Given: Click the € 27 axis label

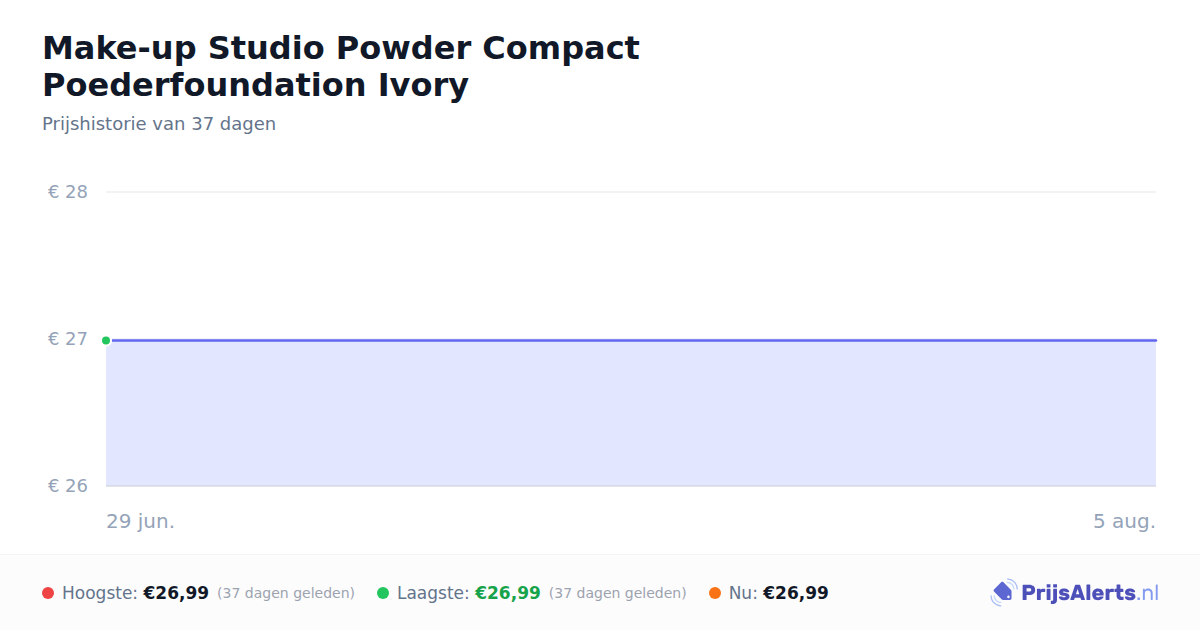Looking at the screenshot, I should 68,339.
